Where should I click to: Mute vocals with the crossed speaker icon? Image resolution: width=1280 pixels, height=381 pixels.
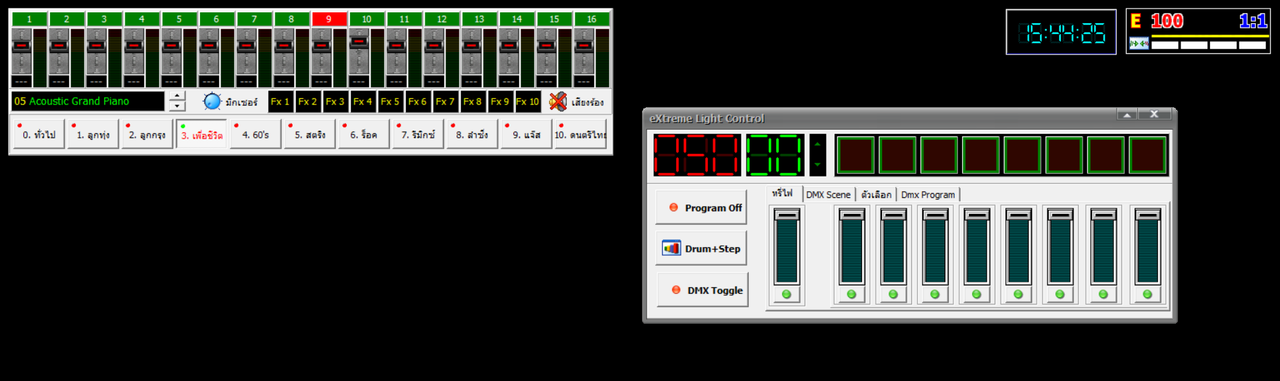pyautogui.click(x=558, y=101)
